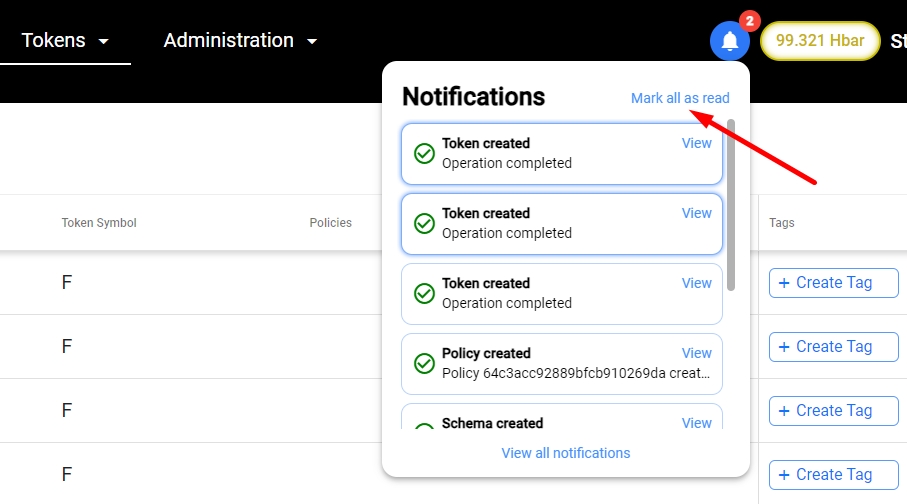Screen dimensions: 907x504
Task: Open View all notifications link
Action: coord(566,453)
